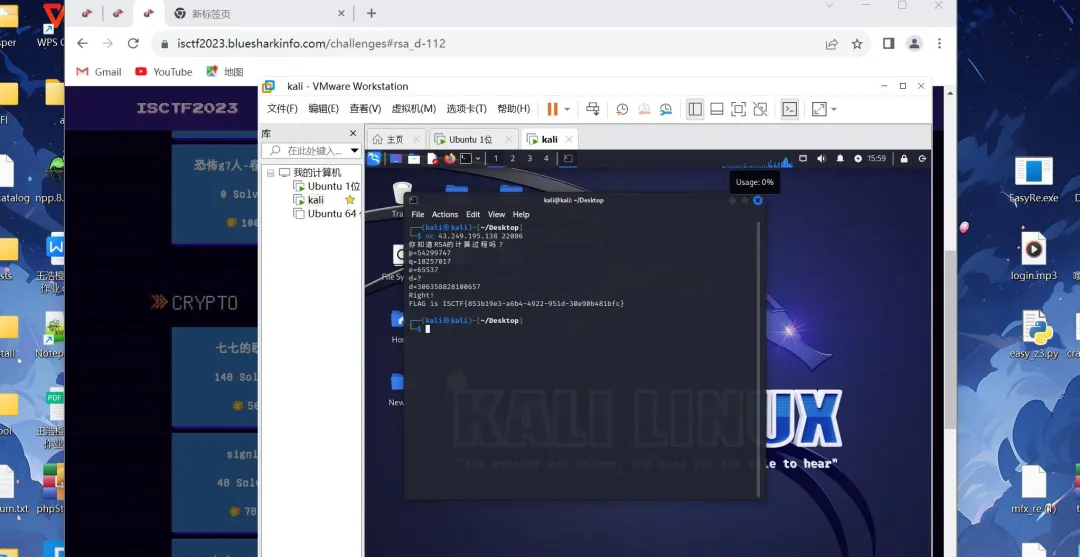Open the 选项卡(T) menu in VMware
1080x557 pixels.
(x=466, y=109)
